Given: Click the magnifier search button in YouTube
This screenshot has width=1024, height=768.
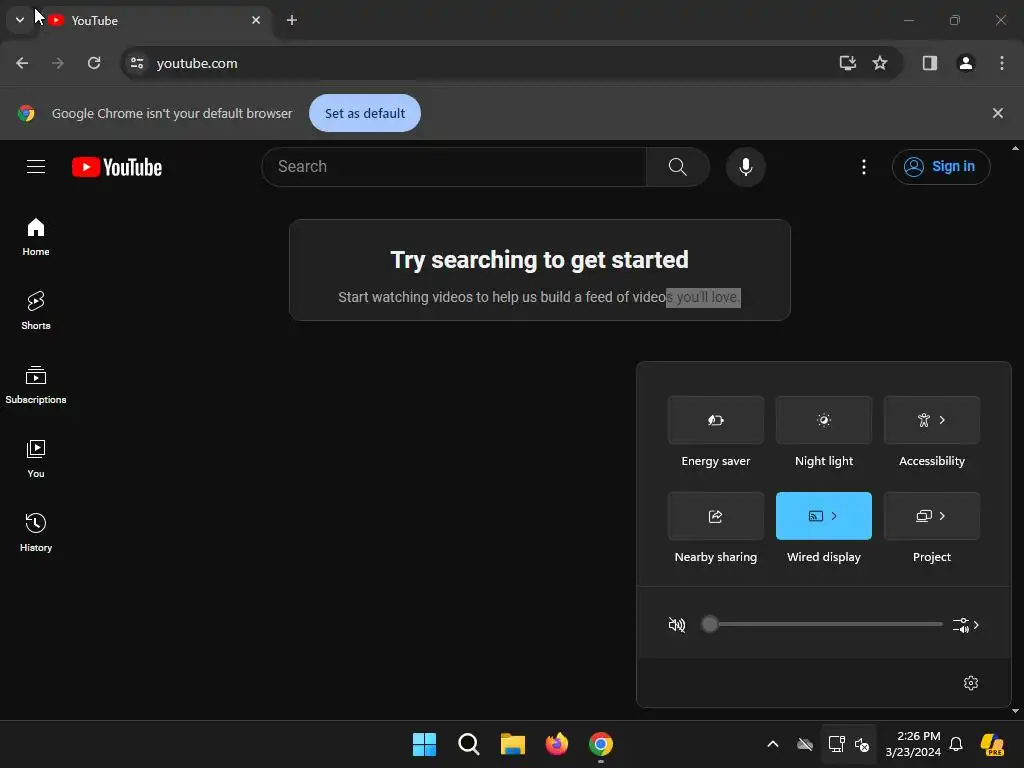Looking at the screenshot, I should (x=677, y=167).
